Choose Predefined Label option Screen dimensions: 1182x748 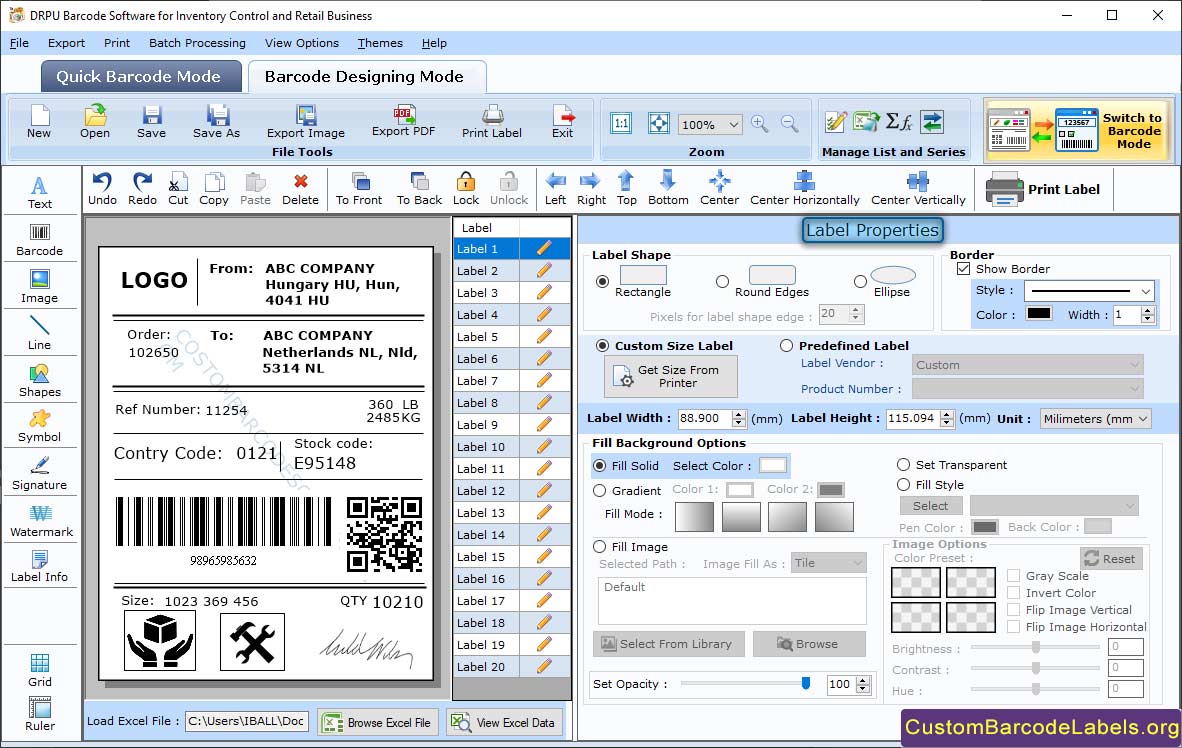[786, 345]
